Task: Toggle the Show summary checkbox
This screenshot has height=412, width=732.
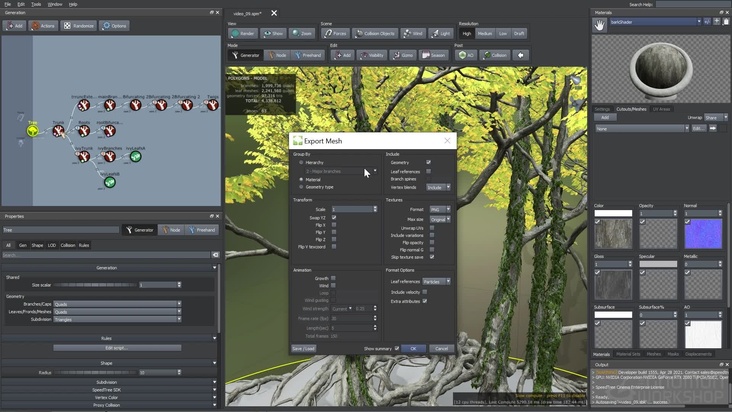Action: click(397, 349)
